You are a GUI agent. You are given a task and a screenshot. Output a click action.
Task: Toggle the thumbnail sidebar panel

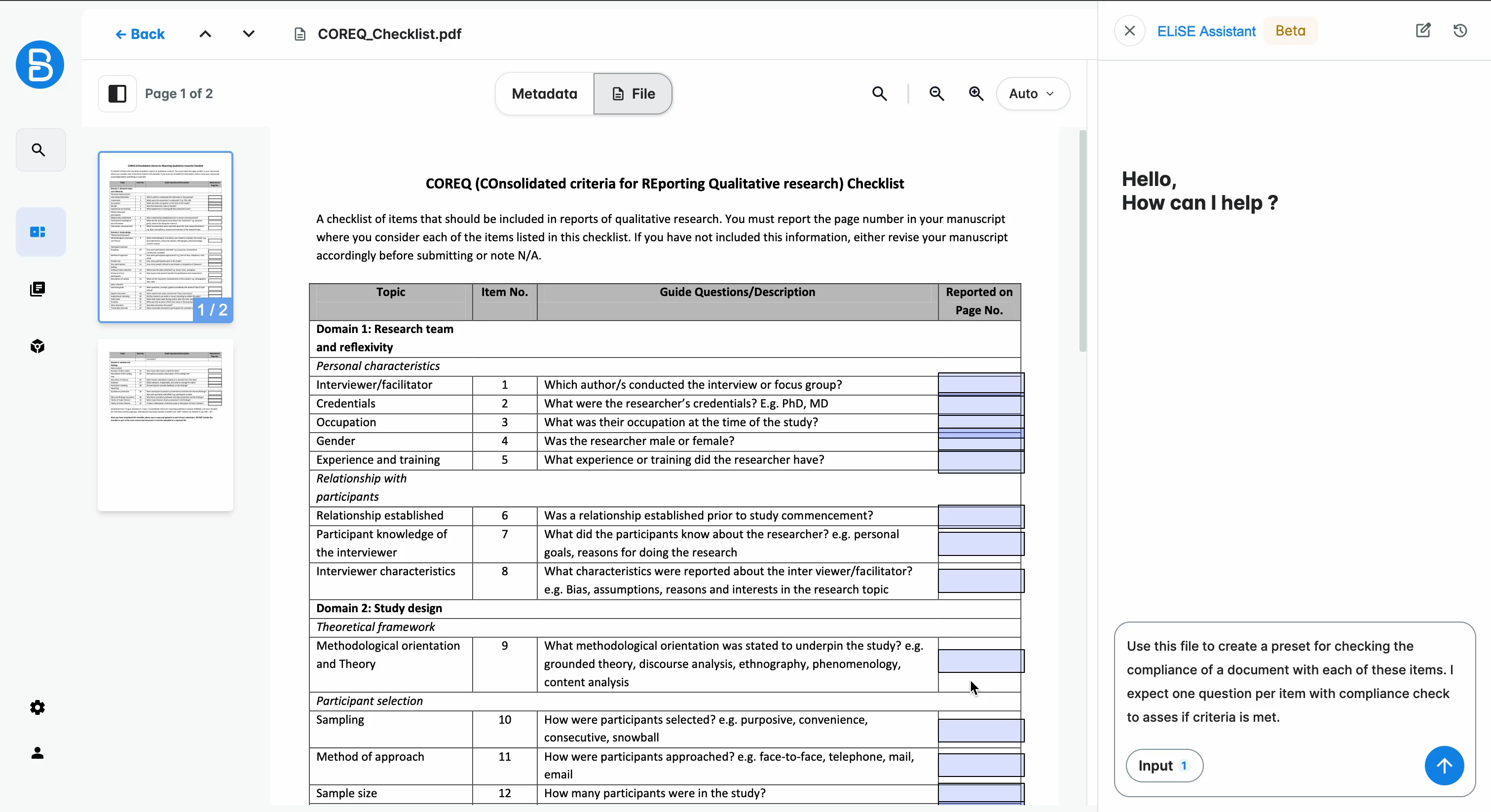pyautogui.click(x=117, y=94)
